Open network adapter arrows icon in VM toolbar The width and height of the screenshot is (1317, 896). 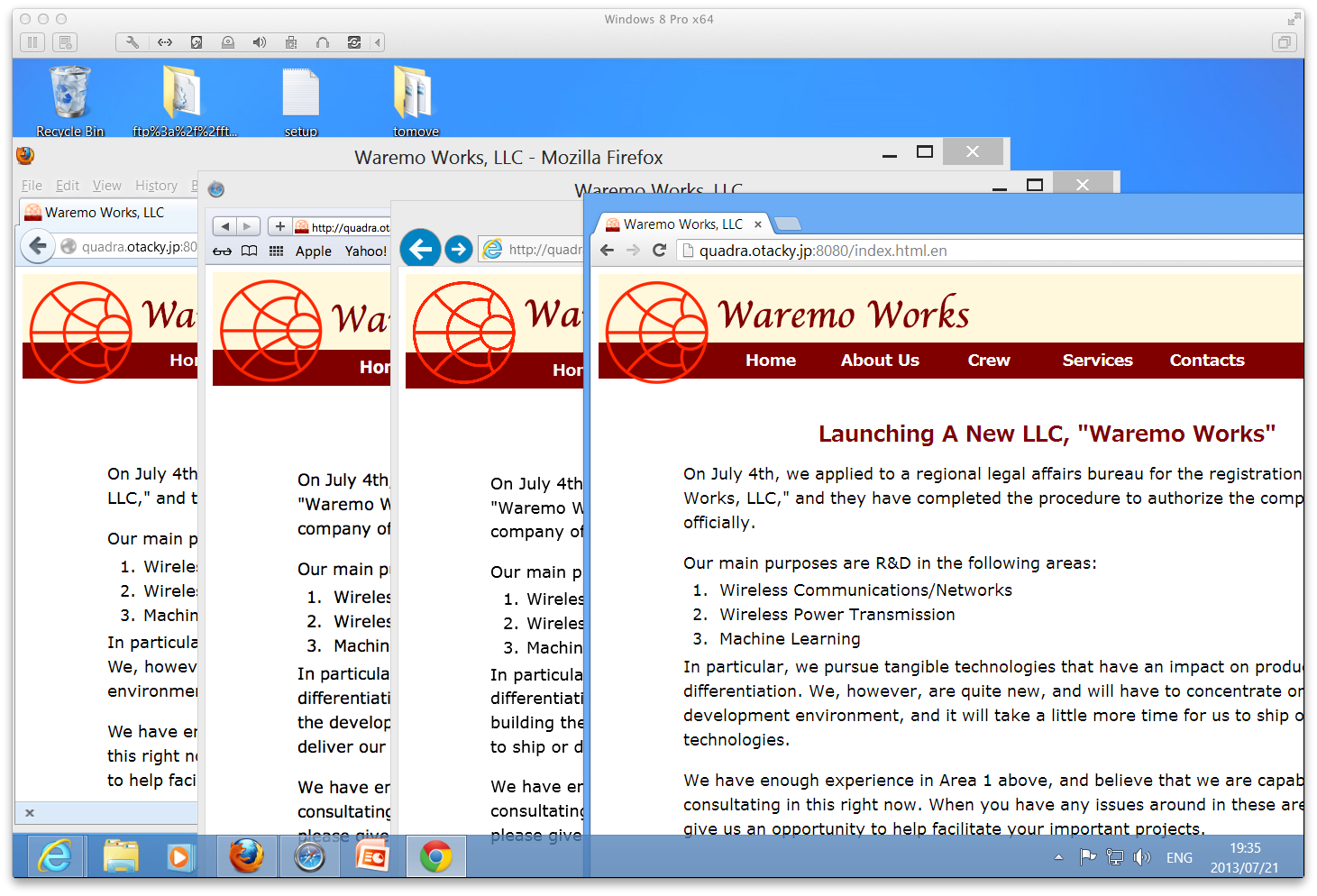(165, 42)
